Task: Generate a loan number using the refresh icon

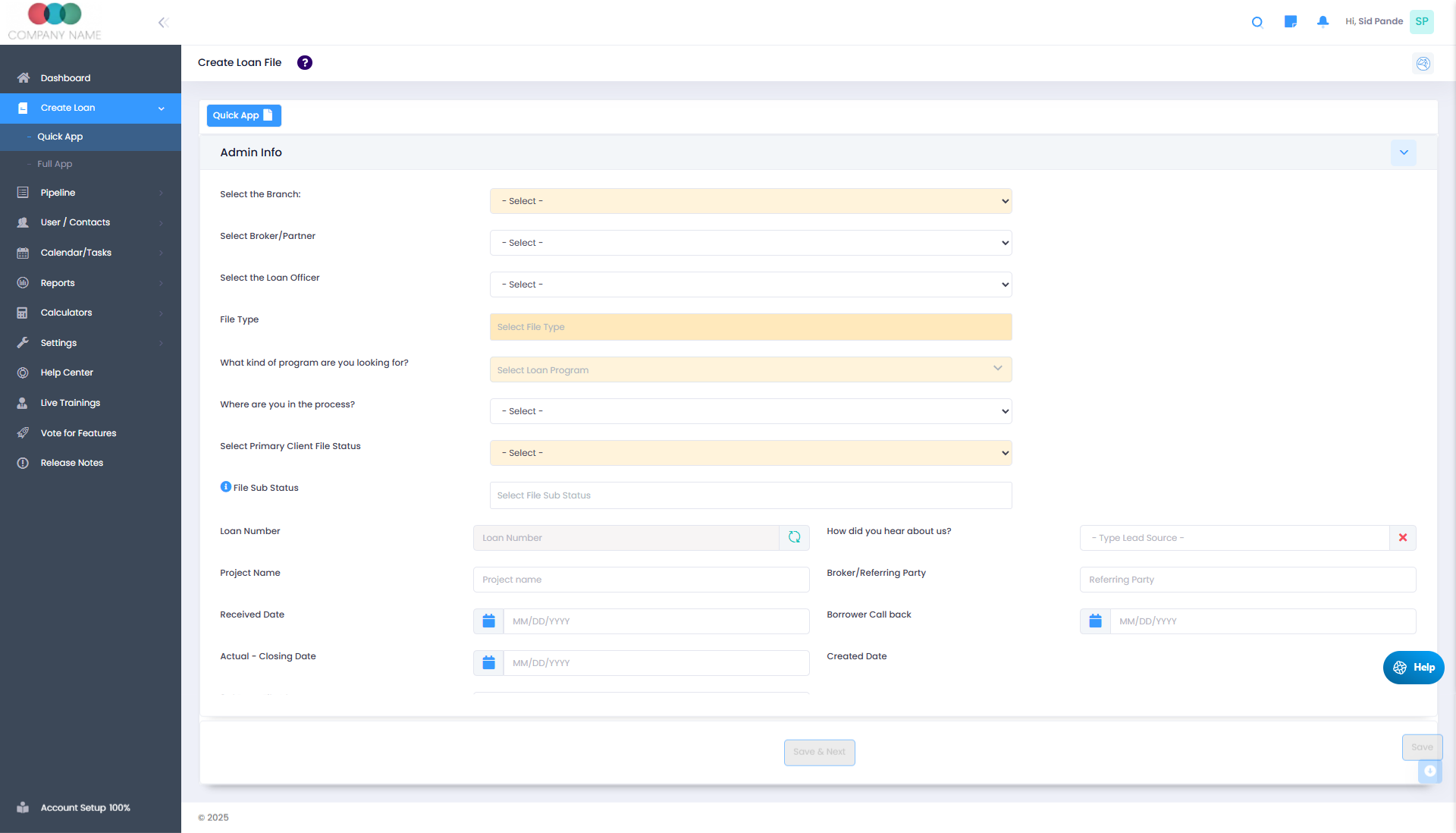Action: pyautogui.click(x=795, y=537)
